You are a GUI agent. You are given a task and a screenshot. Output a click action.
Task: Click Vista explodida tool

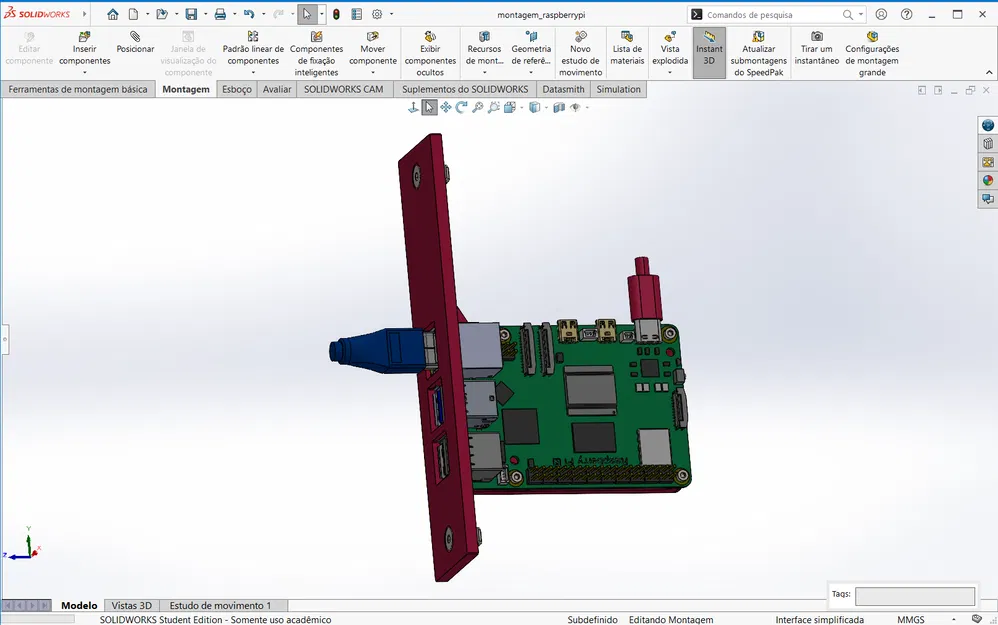pyautogui.click(x=670, y=48)
